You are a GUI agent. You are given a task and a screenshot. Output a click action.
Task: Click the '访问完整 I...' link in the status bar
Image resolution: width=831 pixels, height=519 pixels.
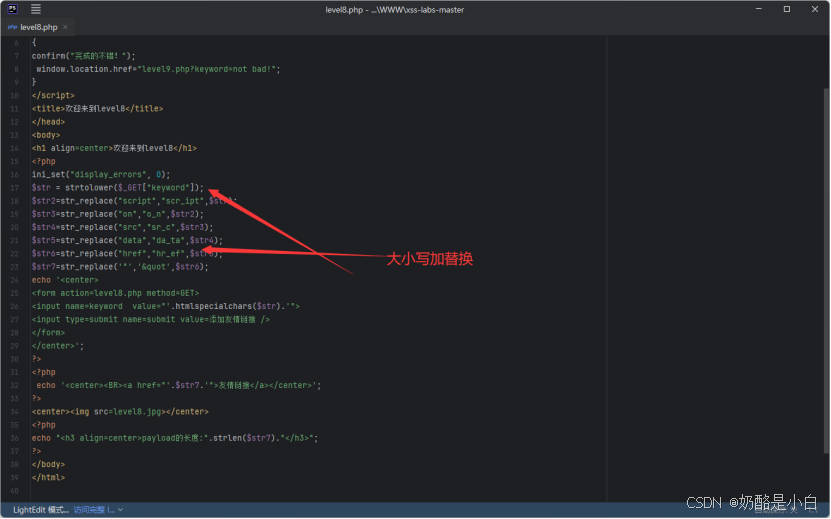pyautogui.click(x=94, y=510)
